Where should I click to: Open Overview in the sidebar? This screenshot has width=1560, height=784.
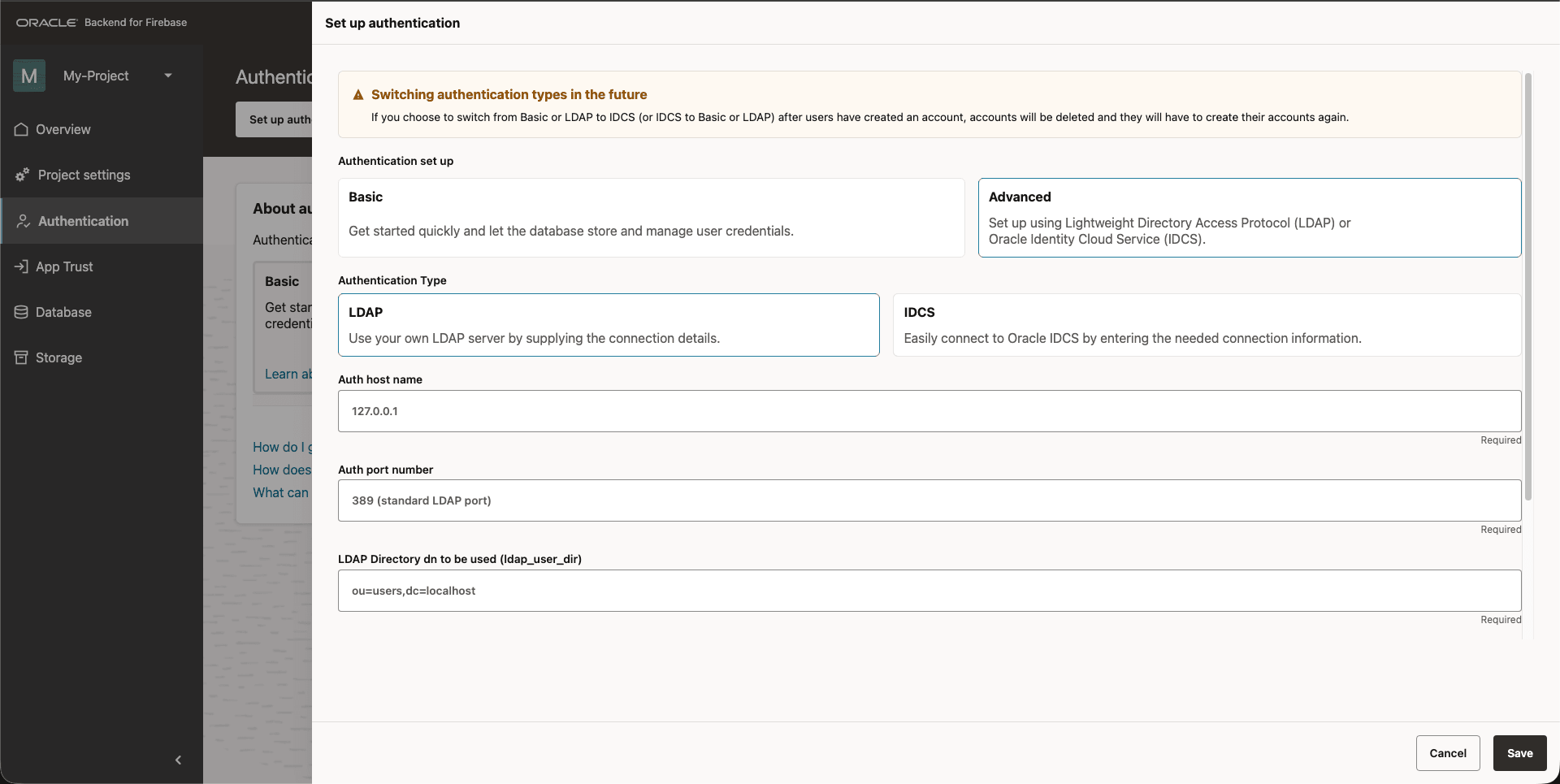click(102, 129)
